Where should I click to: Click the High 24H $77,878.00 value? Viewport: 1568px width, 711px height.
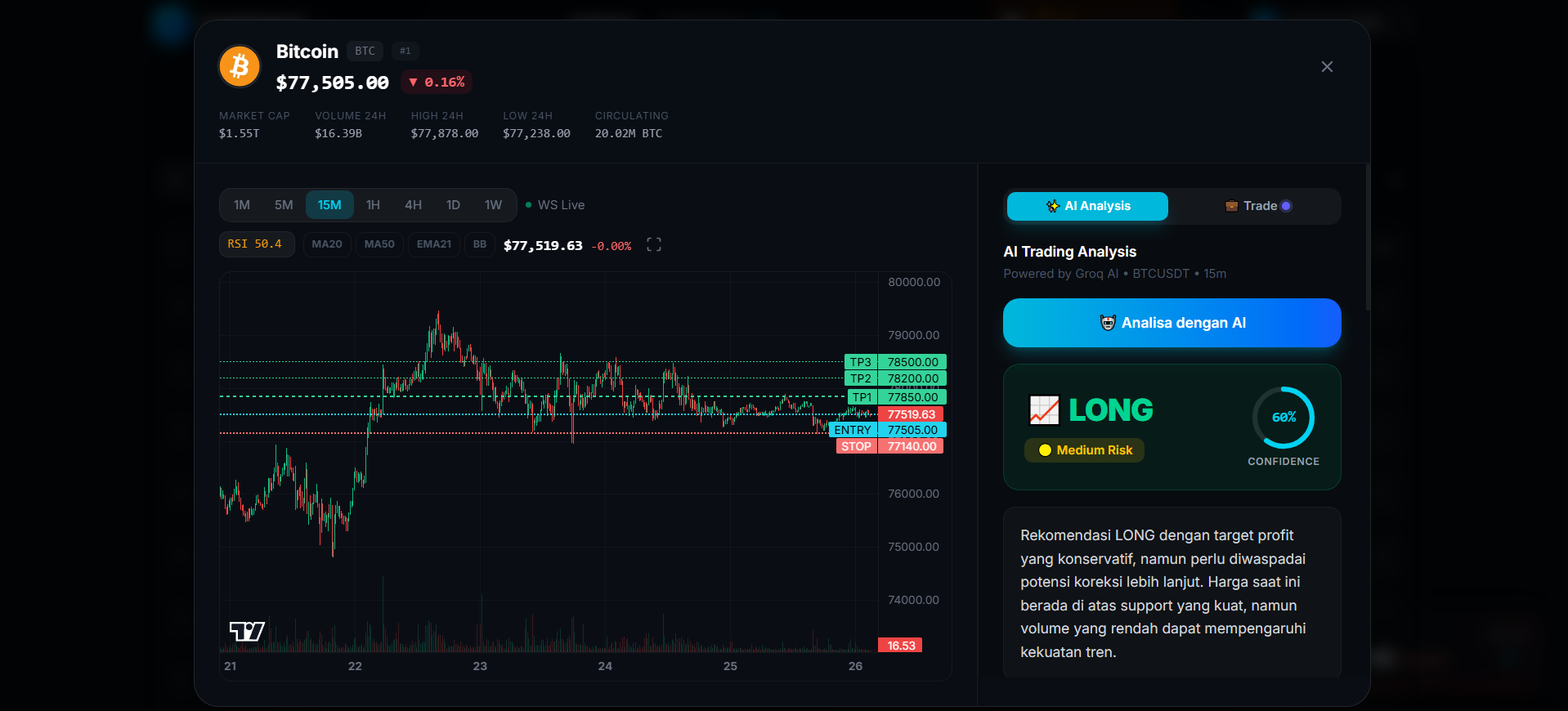[x=445, y=133]
